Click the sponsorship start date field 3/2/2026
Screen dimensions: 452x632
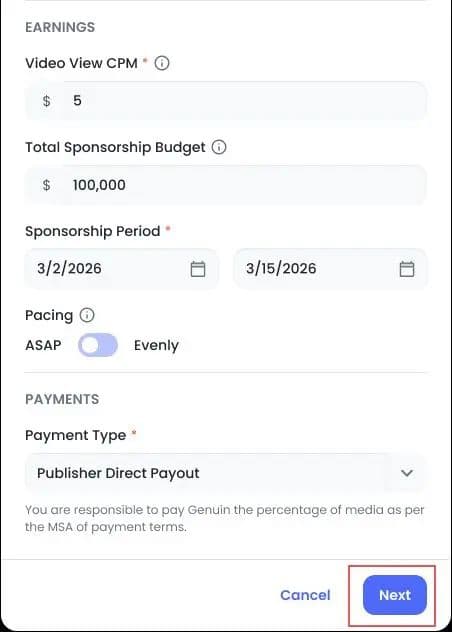121,269
